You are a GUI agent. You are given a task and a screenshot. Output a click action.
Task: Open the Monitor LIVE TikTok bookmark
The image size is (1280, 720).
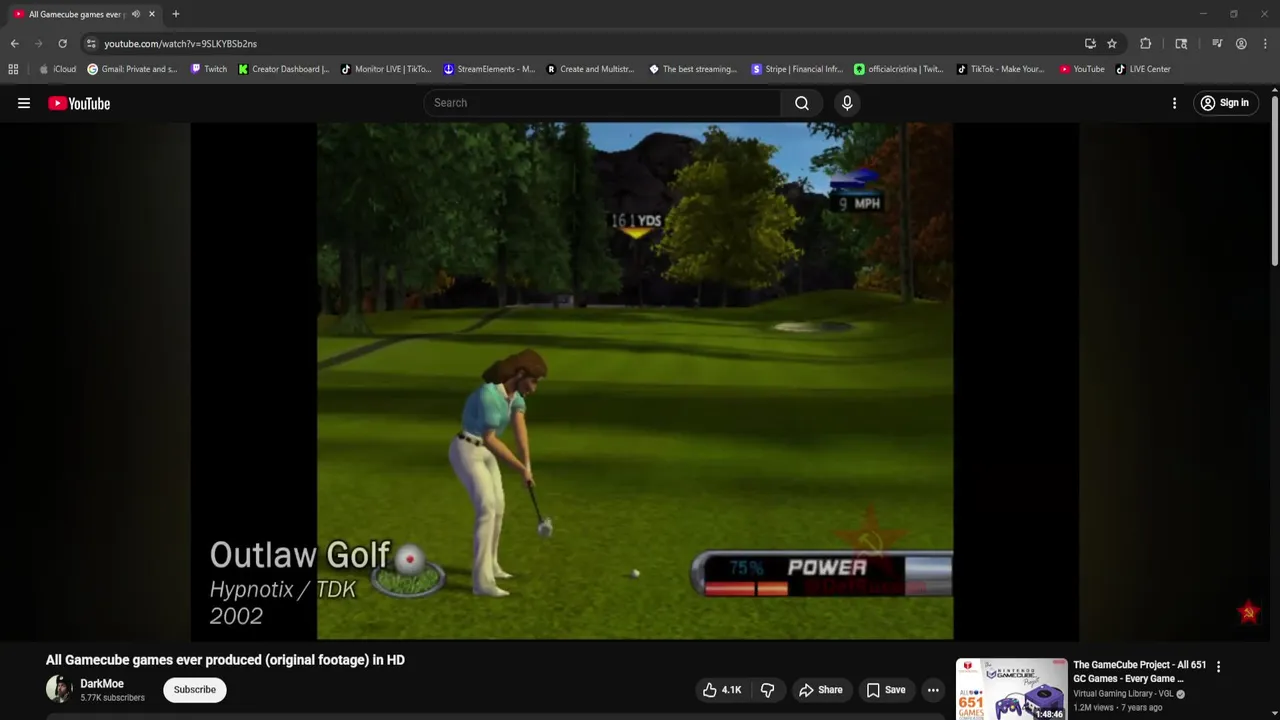coord(386,69)
